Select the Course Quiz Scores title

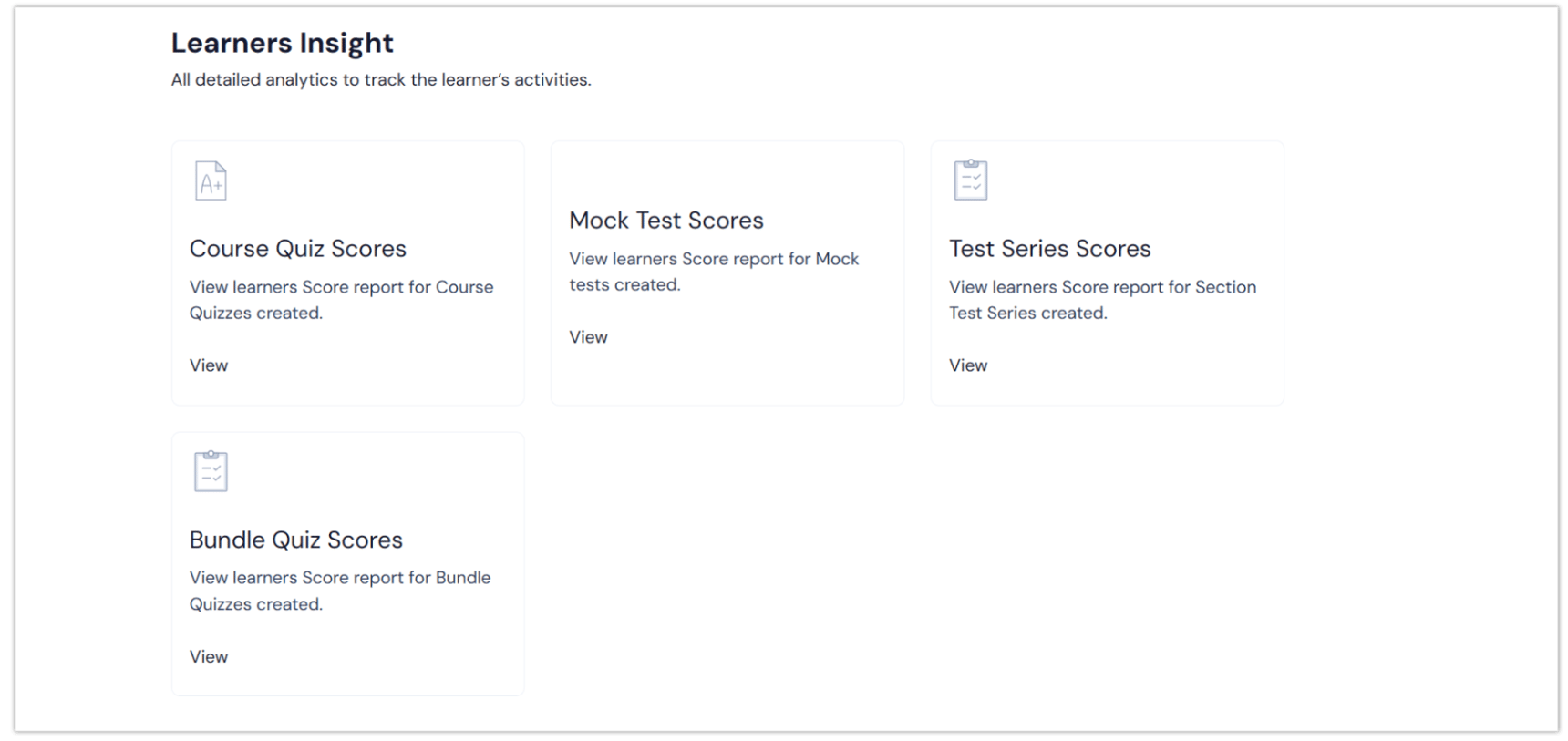click(297, 249)
